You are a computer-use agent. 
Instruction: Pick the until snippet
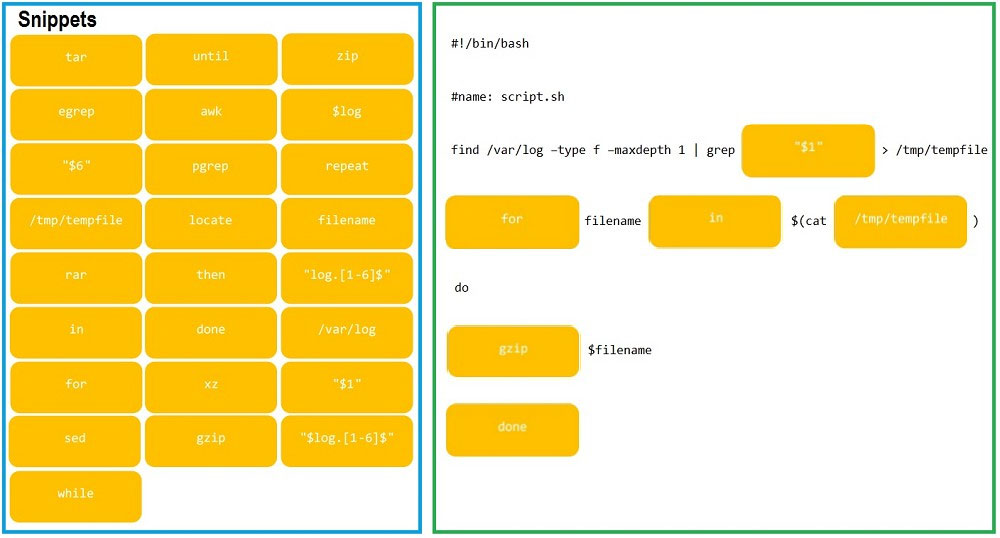(211, 59)
